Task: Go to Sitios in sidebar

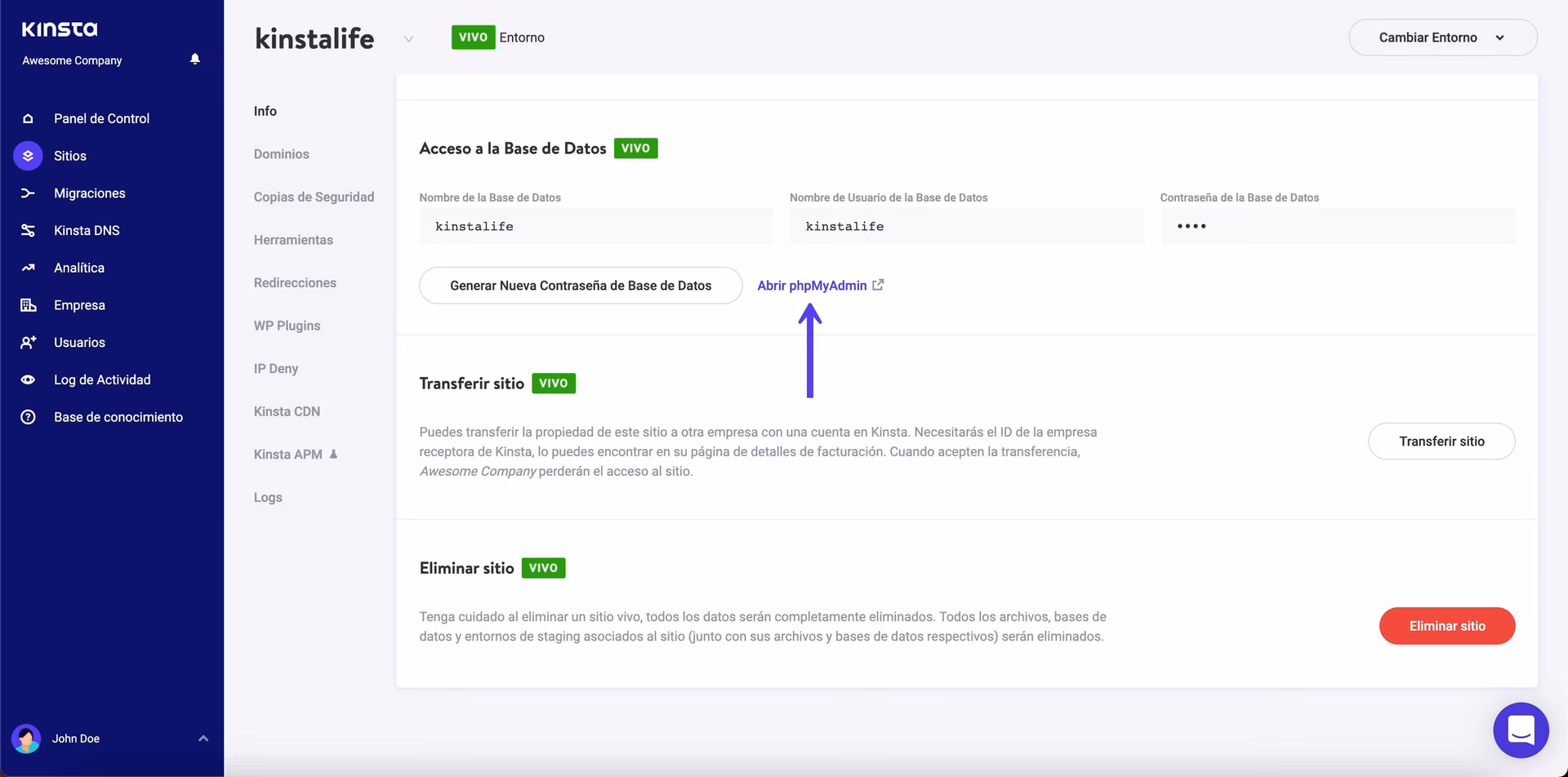Action: point(70,155)
